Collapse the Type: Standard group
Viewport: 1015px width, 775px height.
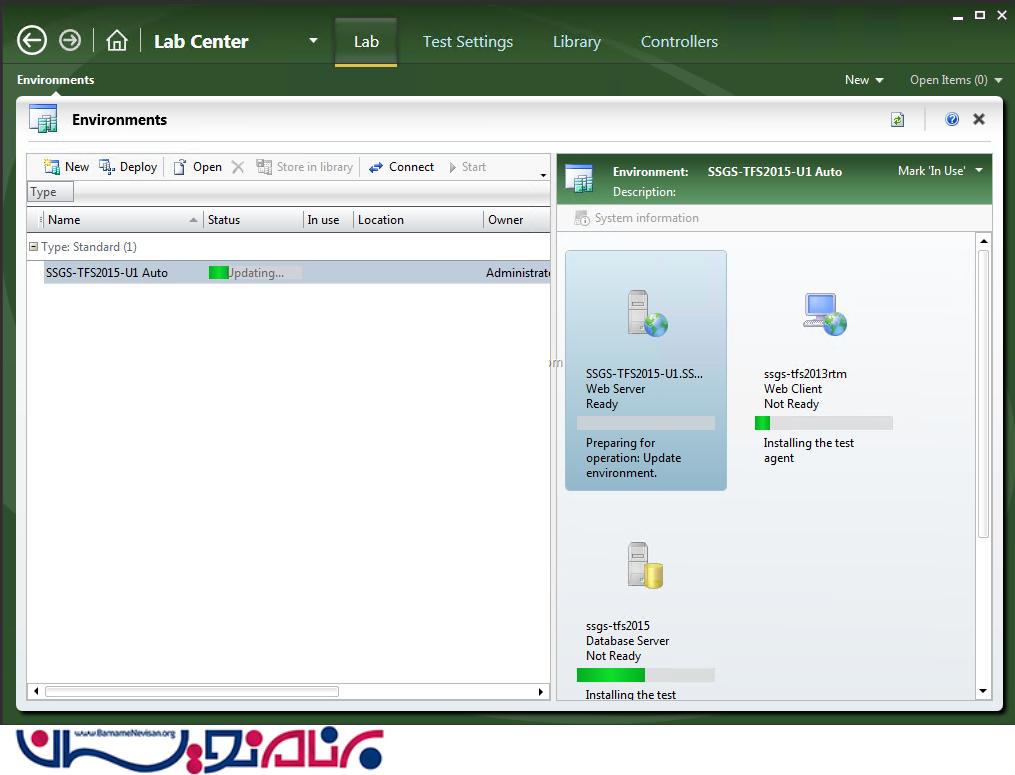coord(34,247)
